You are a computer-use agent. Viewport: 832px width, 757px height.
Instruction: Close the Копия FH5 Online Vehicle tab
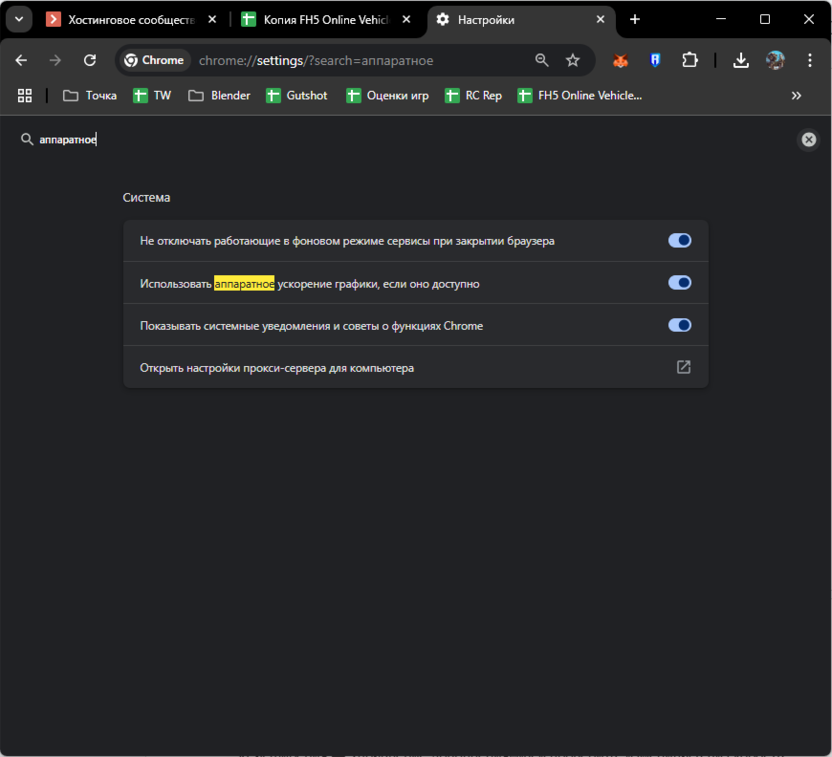406,20
